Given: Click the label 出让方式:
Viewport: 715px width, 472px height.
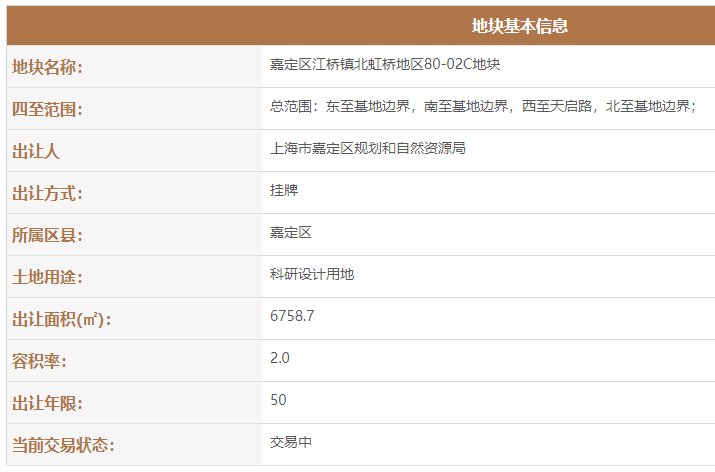Looking at the screenshot, I should coord(47,193).
